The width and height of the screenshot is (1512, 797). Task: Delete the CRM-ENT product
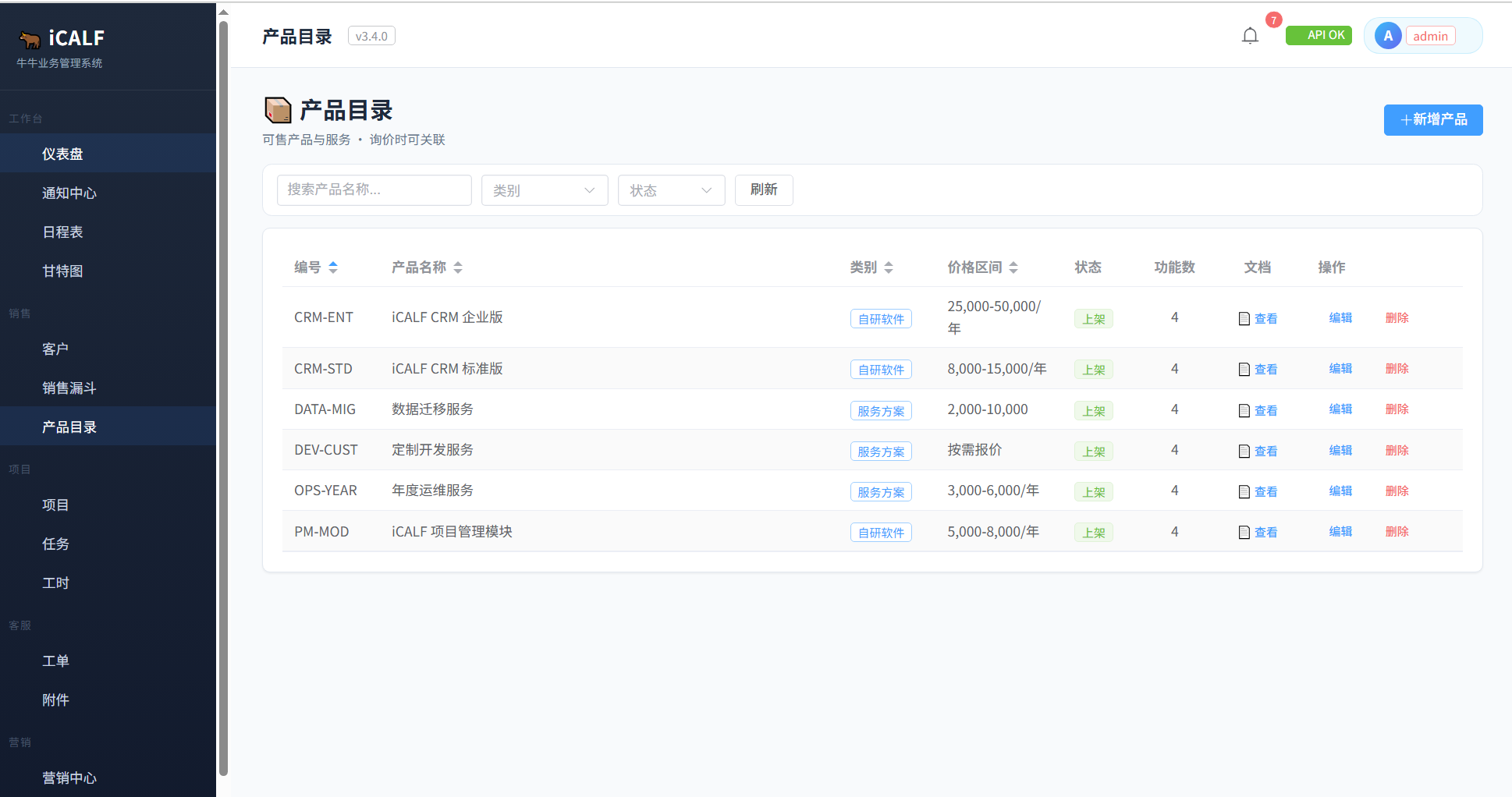tap(1397, 317)
